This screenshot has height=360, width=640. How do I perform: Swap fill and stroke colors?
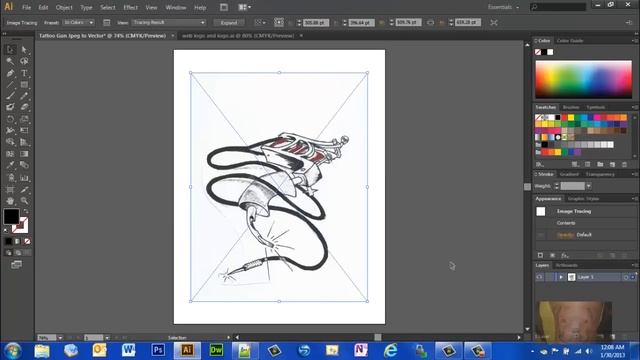[x=26, y=211]
